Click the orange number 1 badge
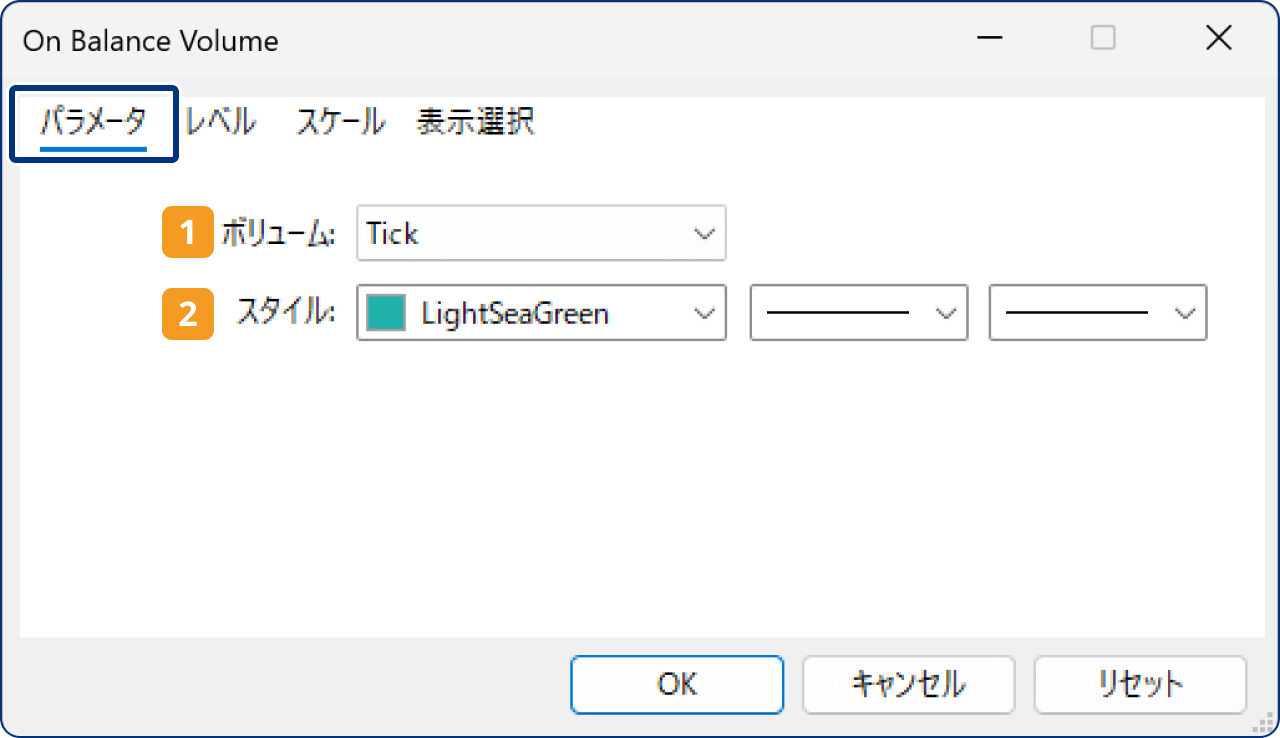The width and height of the screenshot is (1280, 738). tap(187, 231)
